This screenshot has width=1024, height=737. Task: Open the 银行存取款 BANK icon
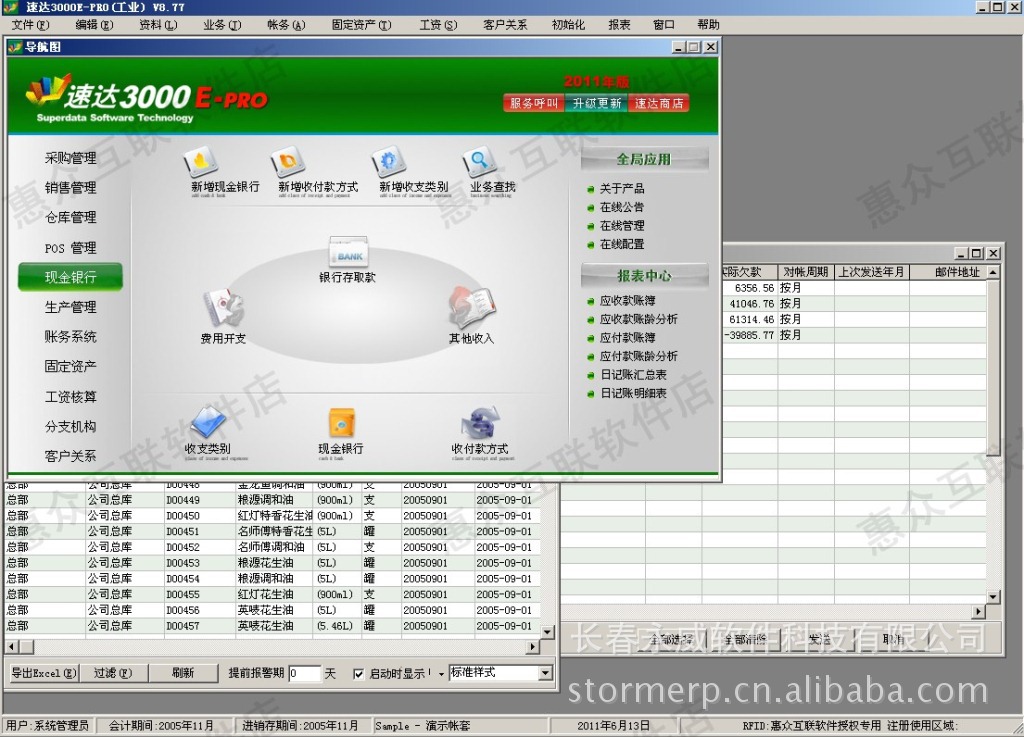(348, 252)
